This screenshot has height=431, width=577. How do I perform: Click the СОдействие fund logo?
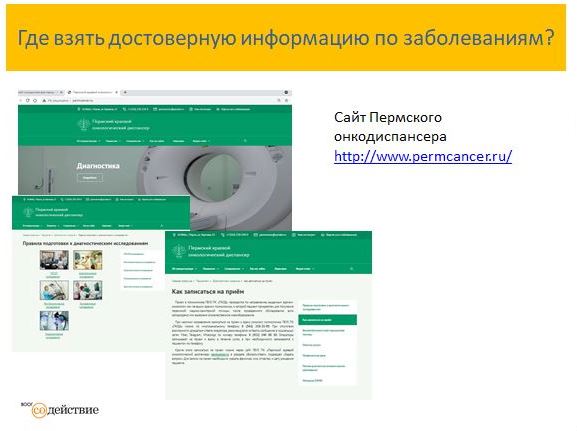point(60,410)
